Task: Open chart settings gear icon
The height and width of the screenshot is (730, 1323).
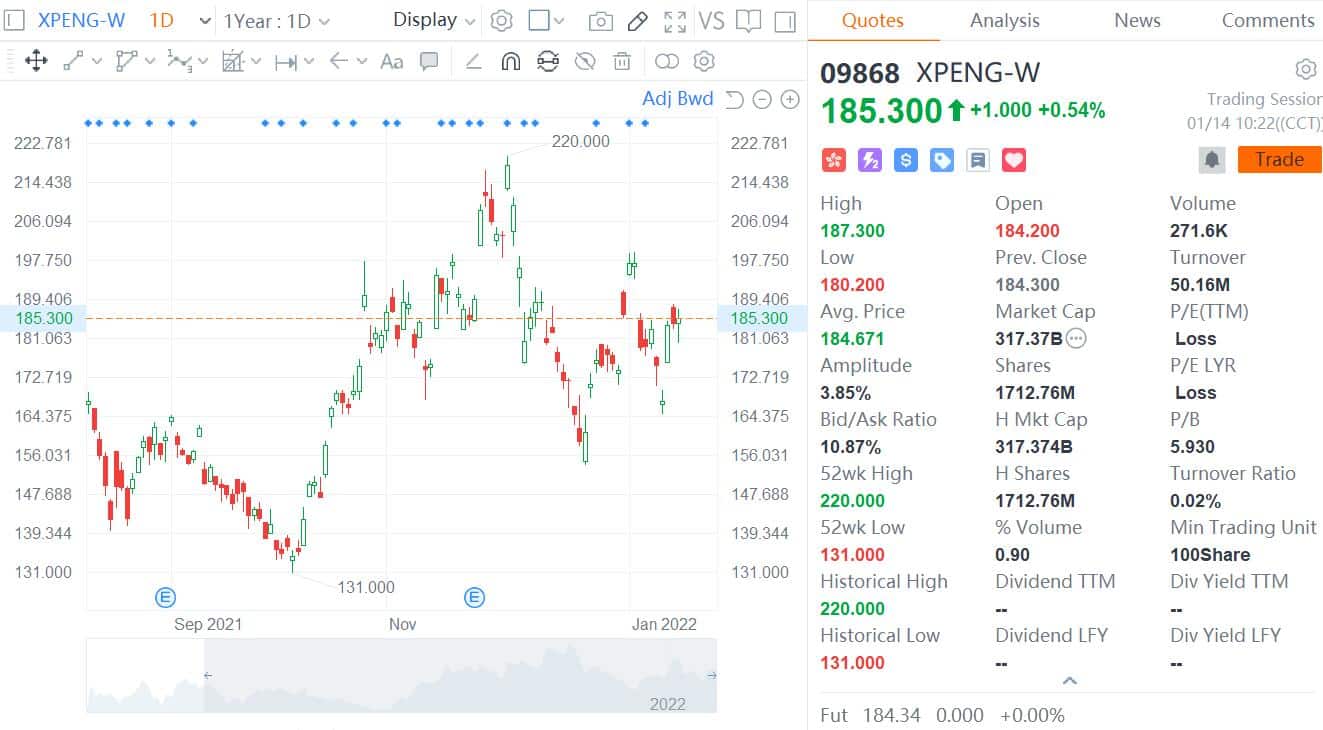Action: [x=705, y=61]
